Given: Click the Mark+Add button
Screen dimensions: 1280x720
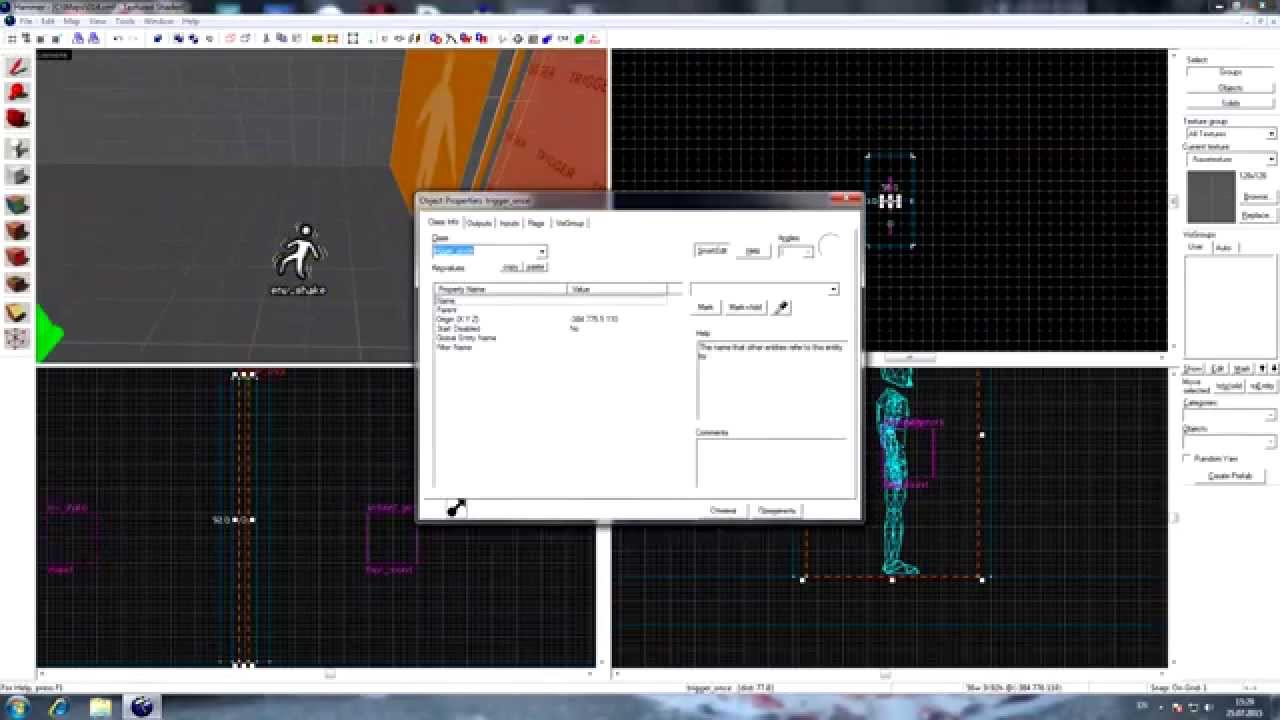Looking at the screenshot, I should 745,307.
